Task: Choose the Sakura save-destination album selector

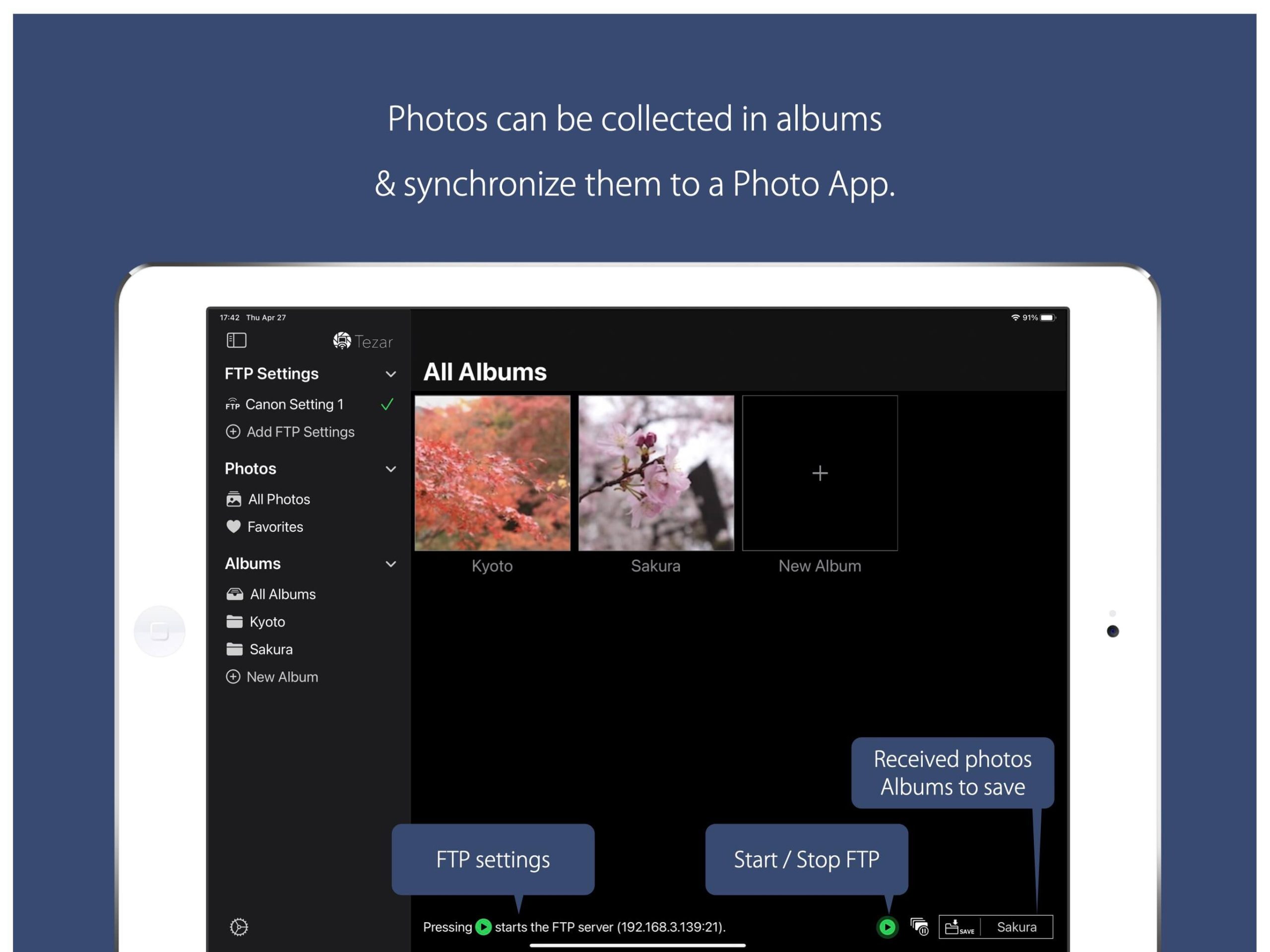Action: [1016, 927]
